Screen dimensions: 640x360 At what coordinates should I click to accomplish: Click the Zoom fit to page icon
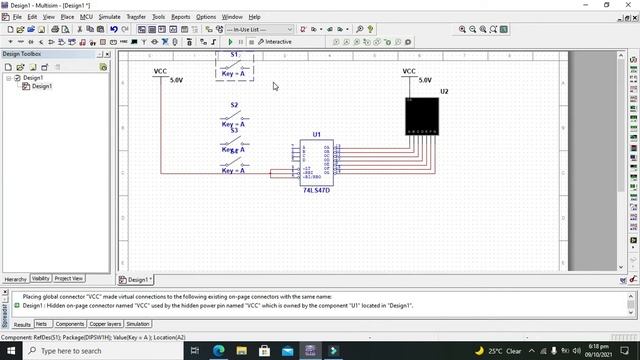pos(493,29)
